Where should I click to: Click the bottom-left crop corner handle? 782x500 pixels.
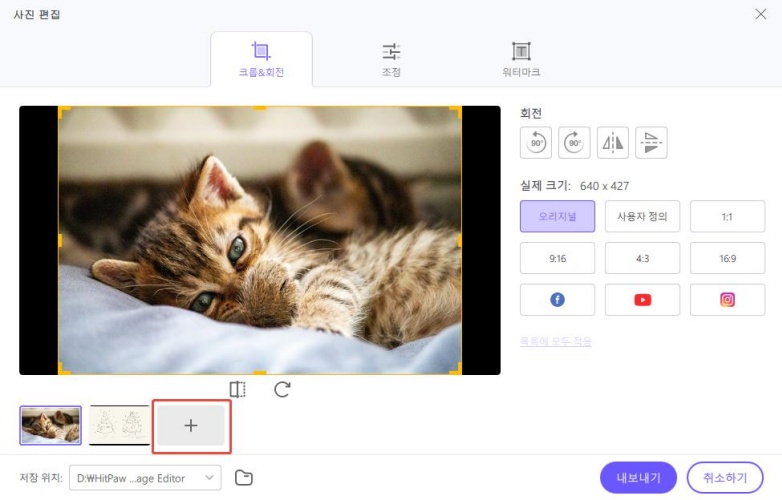click(x=64, y=368)
